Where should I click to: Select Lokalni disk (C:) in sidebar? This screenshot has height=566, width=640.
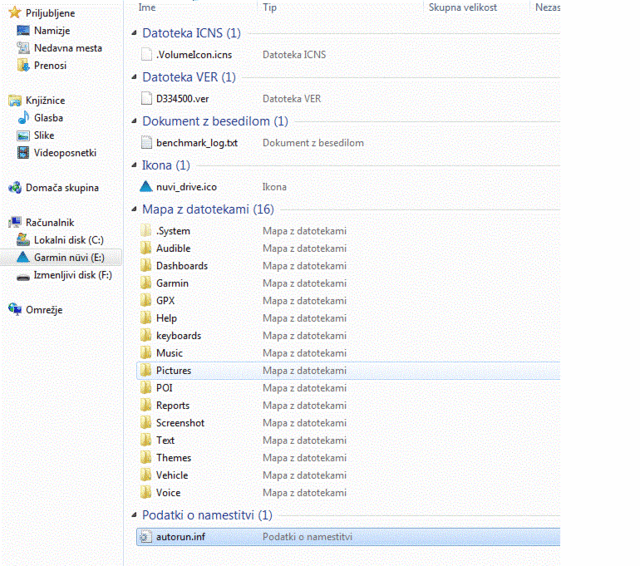(x=69, y=240)
